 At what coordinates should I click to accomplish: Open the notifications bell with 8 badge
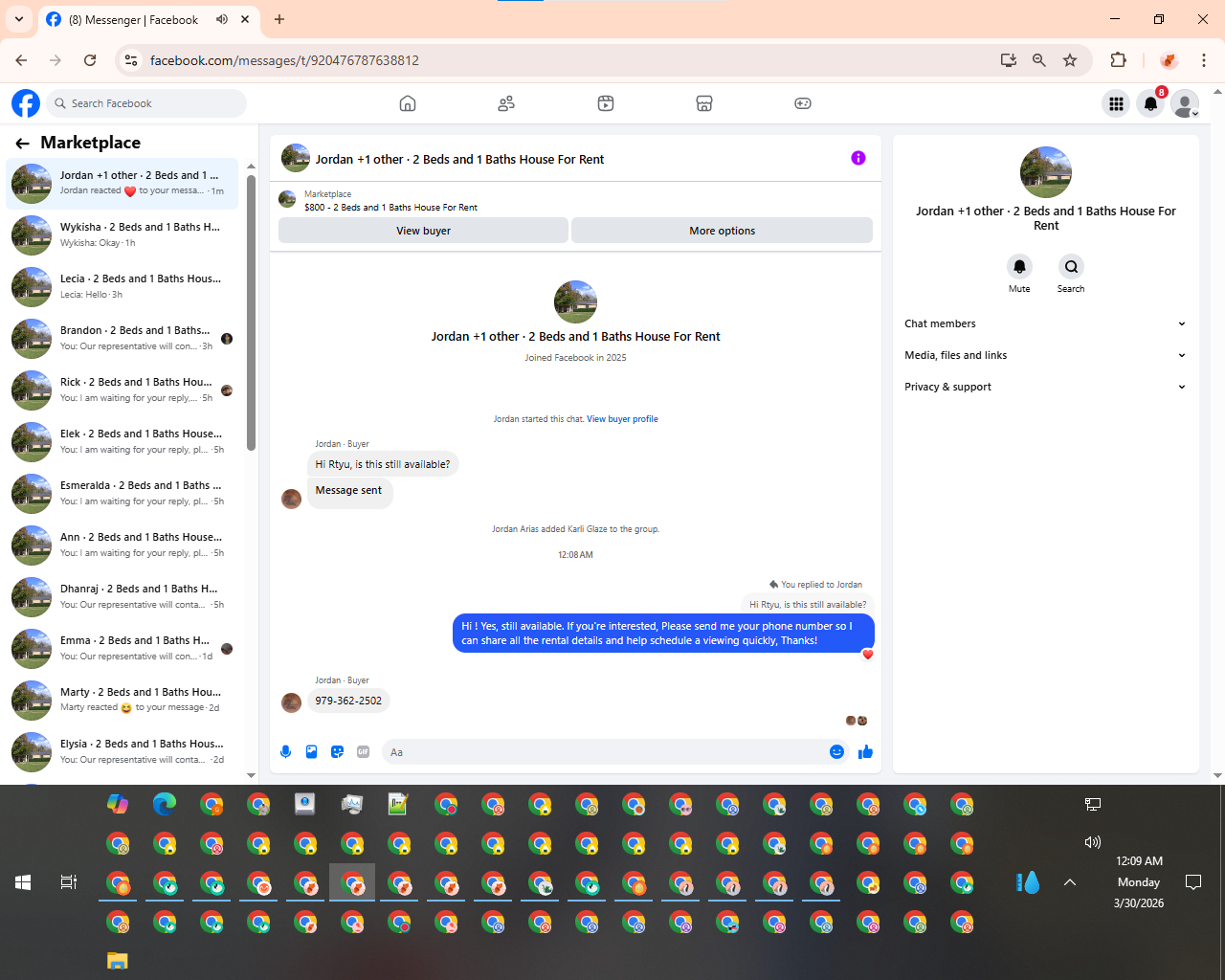coord(1150,103)
